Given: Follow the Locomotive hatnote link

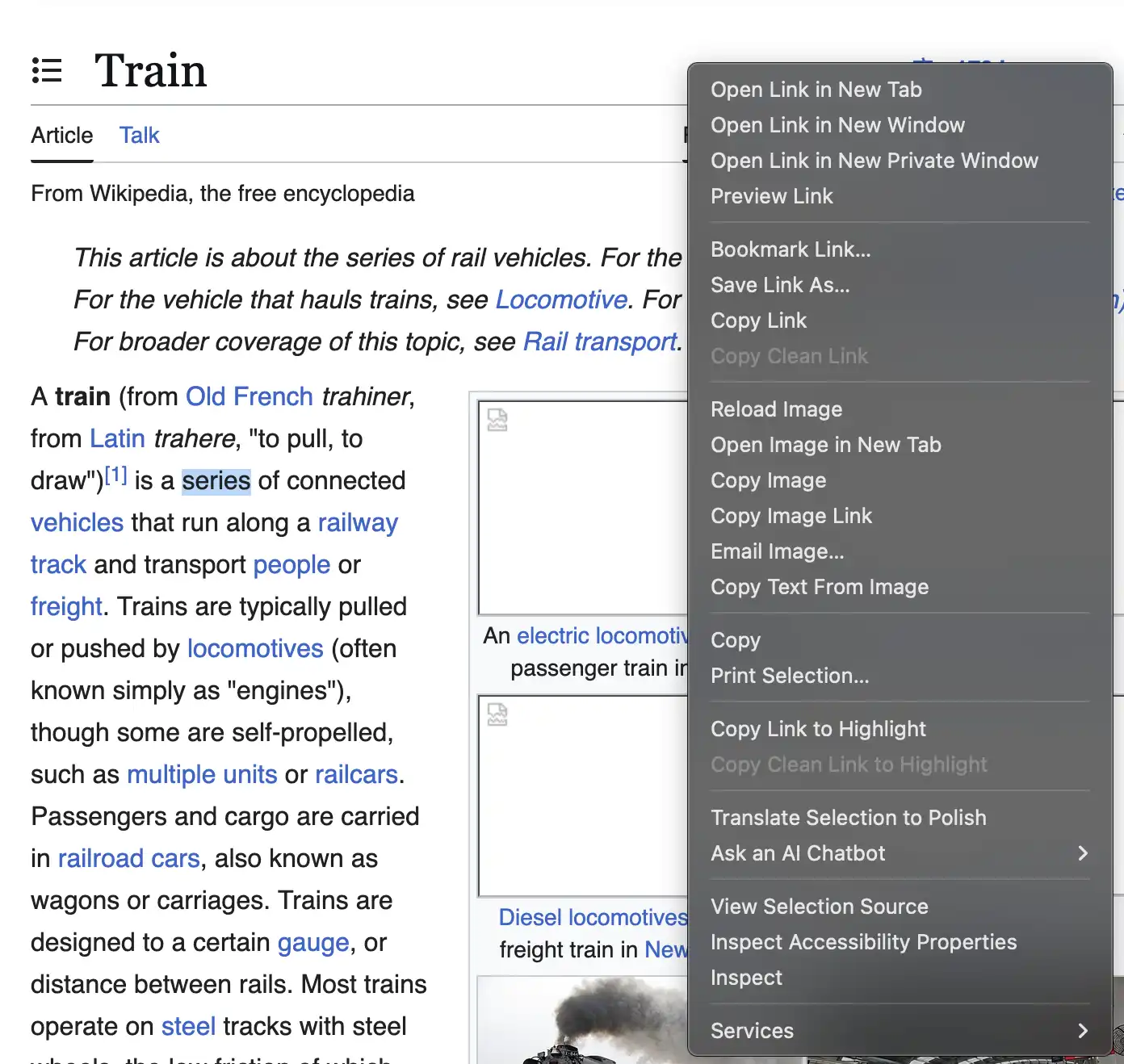Looking at the screenshot, I should tap(561, 300).
